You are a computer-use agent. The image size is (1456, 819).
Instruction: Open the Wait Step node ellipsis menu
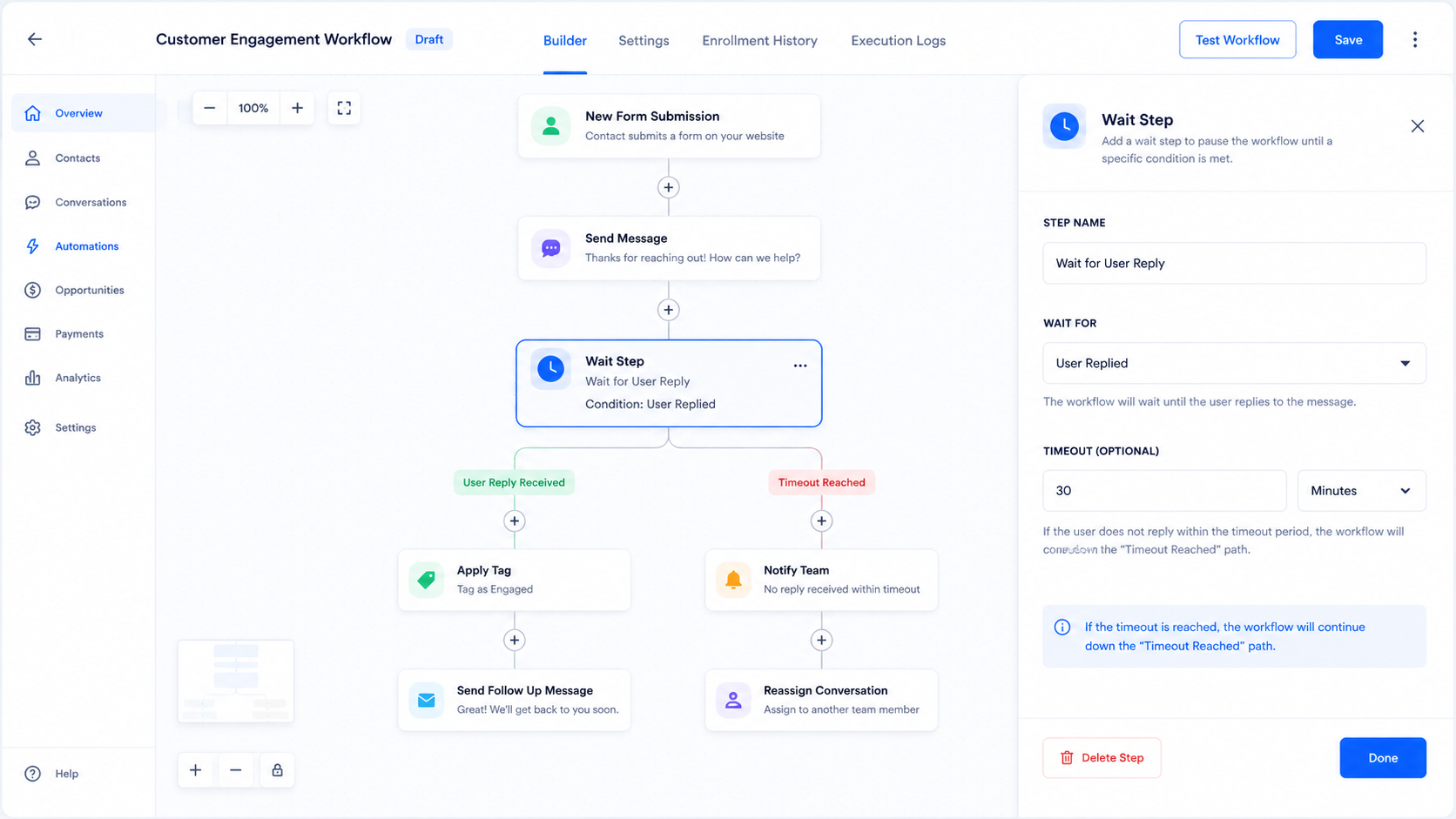(x=800, y=366)
